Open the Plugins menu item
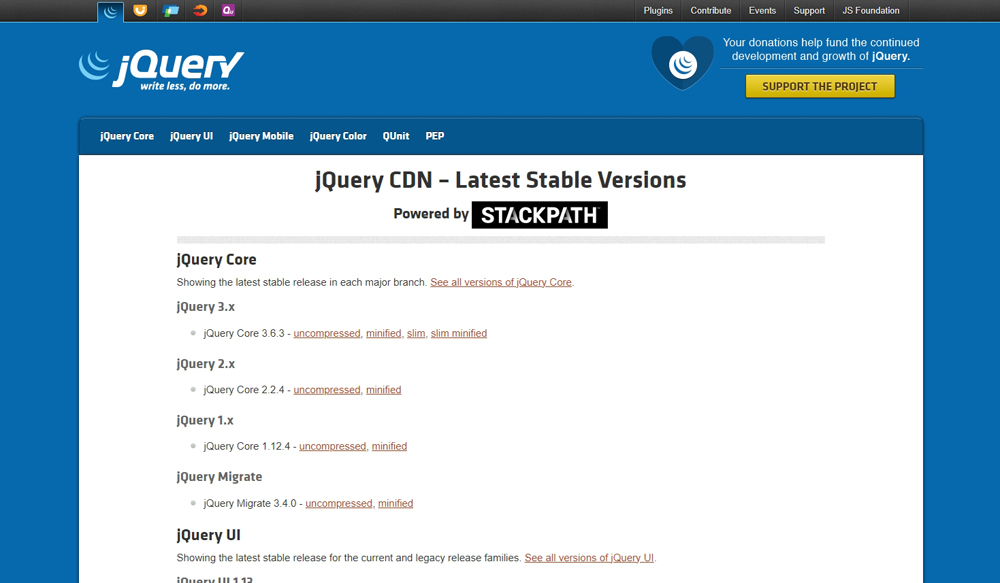 658,11
